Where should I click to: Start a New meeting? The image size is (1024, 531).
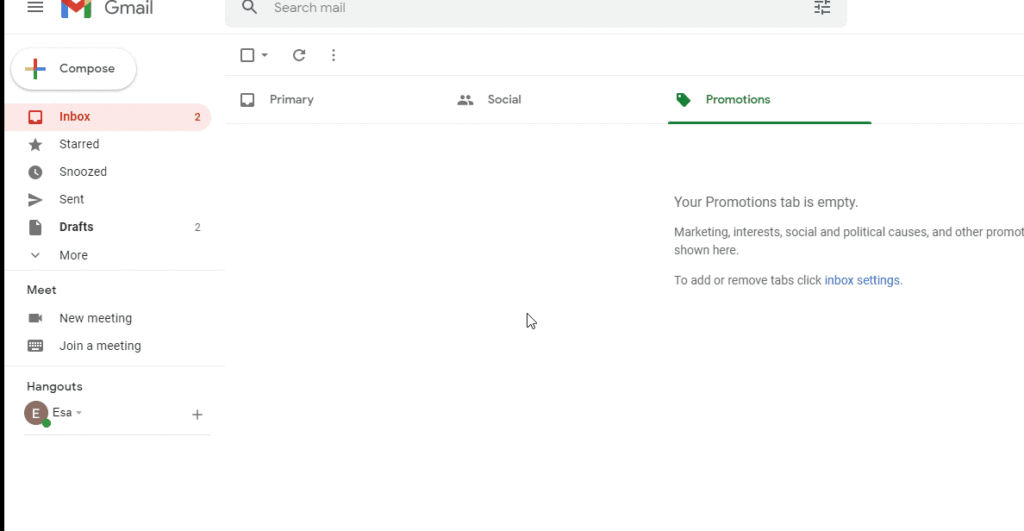tap(95, 318)
